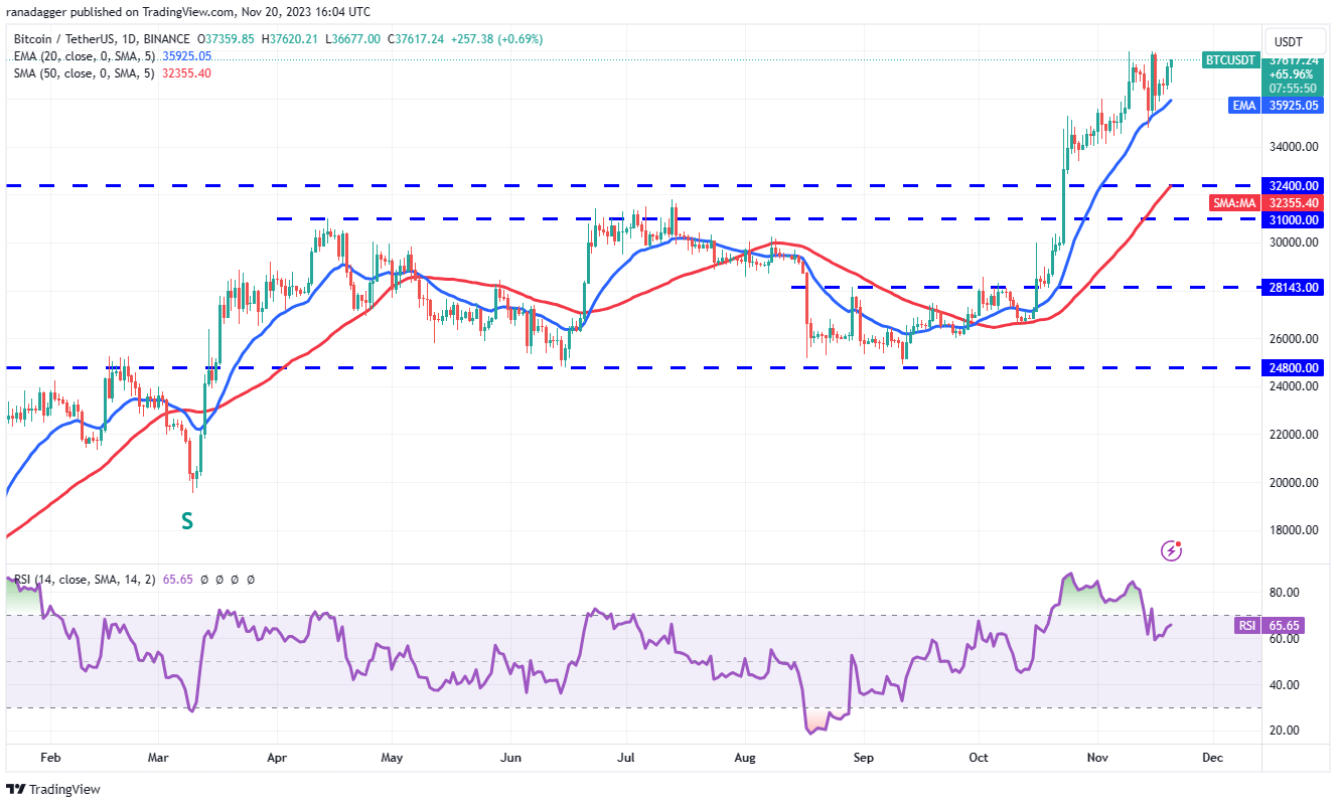This screenshot has height=803, width=1338.
Task: Click the Jun label on time axis
Action: (x=511, y=758)
